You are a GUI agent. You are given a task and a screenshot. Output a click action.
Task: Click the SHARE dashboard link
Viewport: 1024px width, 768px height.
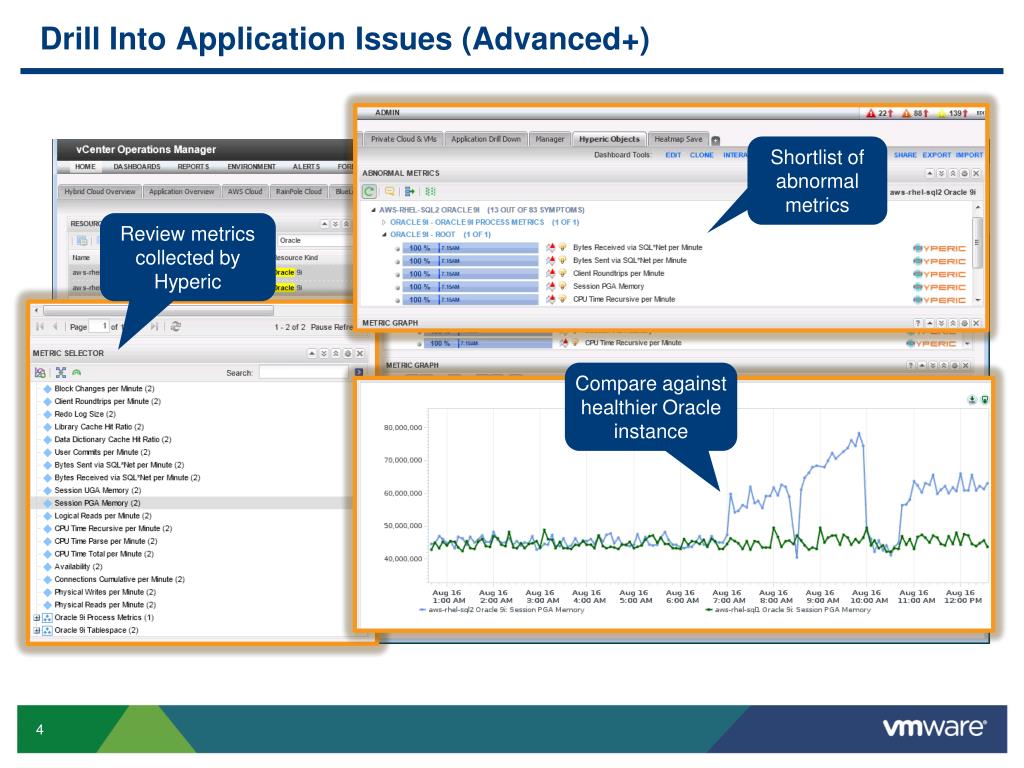[905, 155]
